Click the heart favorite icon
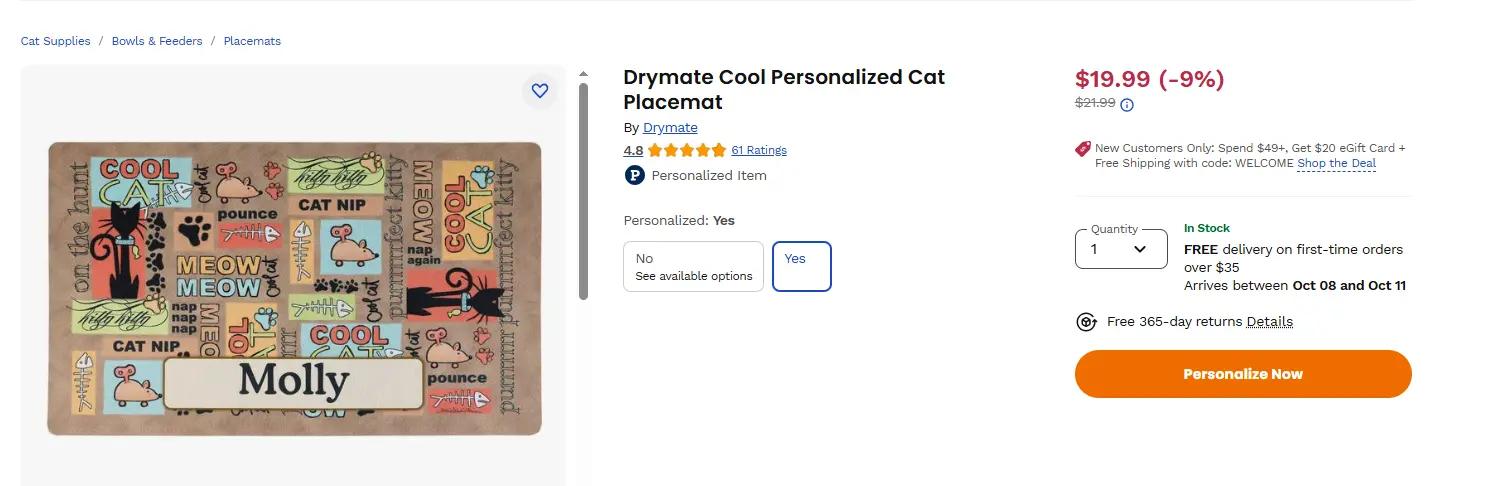The height and width of the screenshot is (486, 1495). point(540,91)
